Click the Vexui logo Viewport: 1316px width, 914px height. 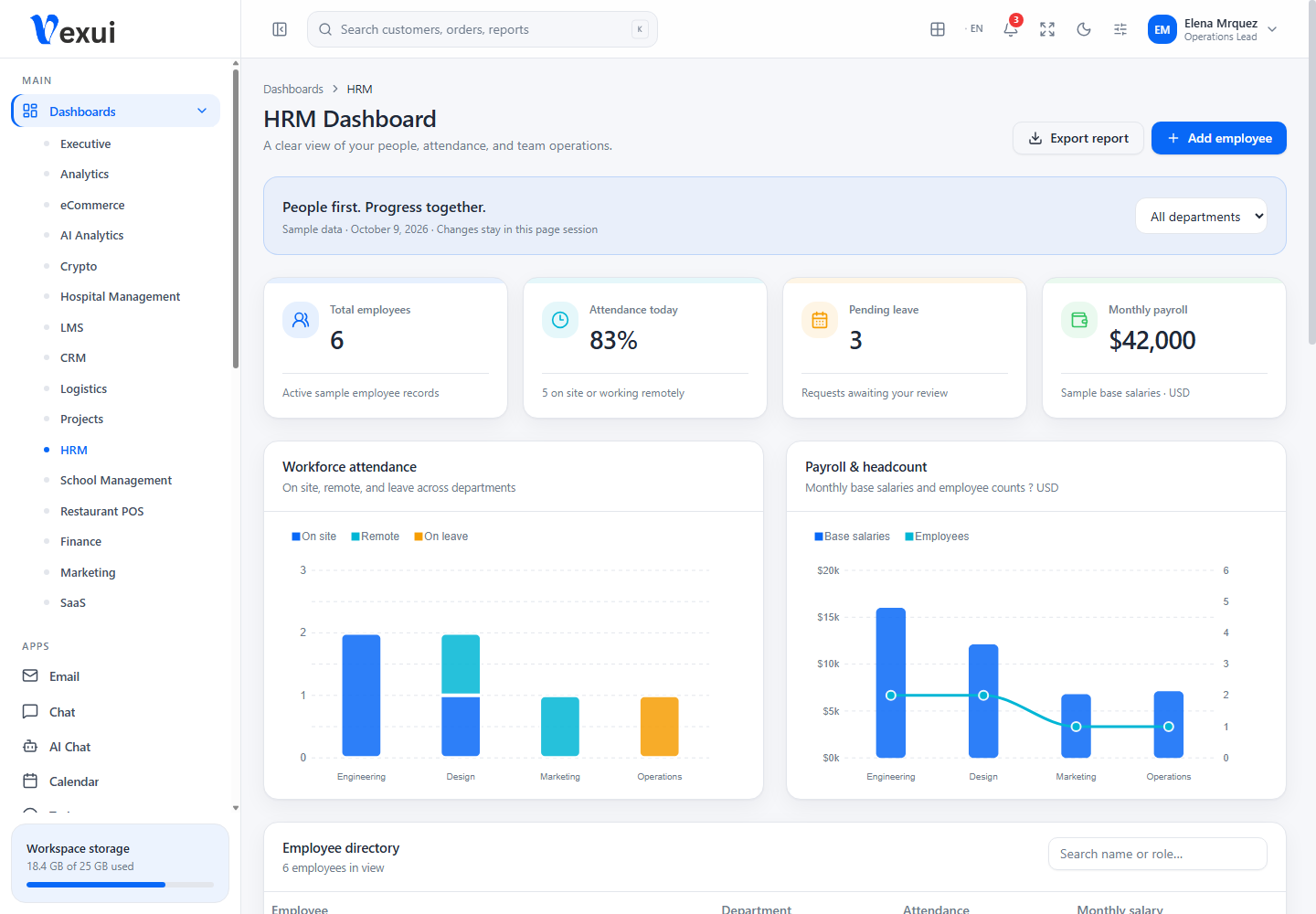click(73, 30)
